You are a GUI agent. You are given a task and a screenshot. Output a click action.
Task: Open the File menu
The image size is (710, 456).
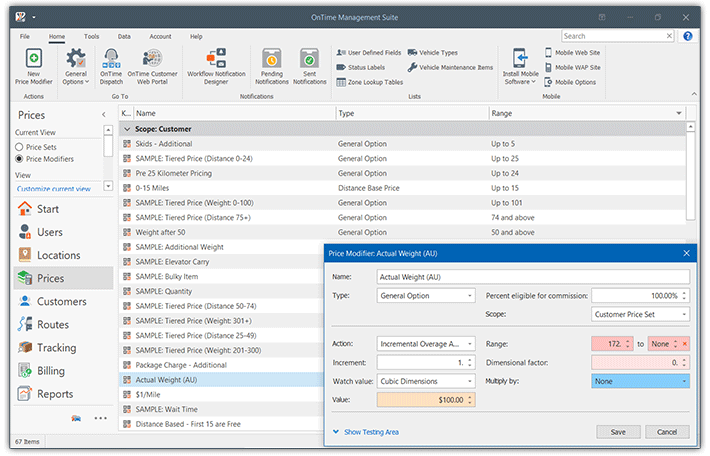click(x=24, y=37)
